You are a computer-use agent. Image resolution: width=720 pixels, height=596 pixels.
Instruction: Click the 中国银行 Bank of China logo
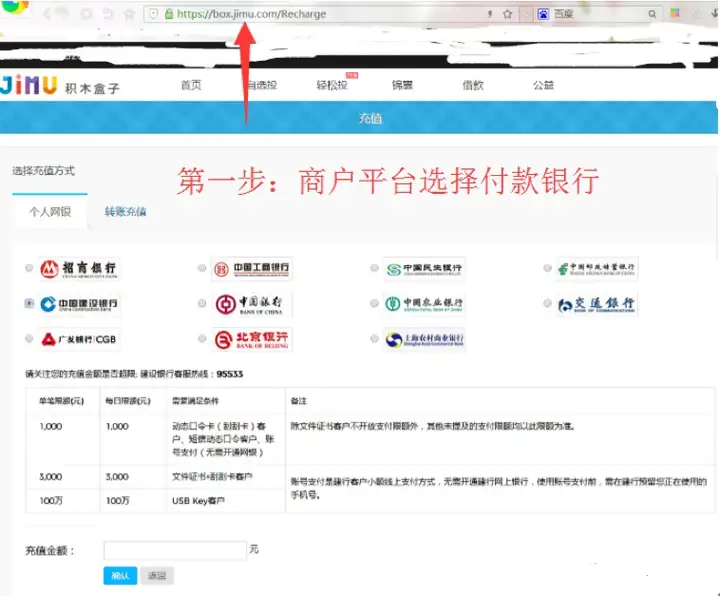(252, 304)
